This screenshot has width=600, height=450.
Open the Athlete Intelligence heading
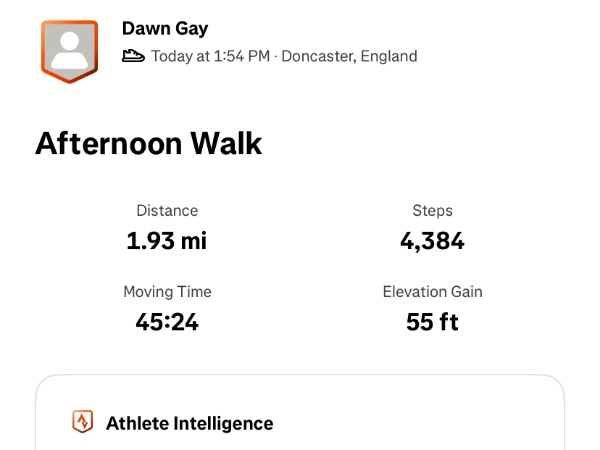click(x=189, y=423)
